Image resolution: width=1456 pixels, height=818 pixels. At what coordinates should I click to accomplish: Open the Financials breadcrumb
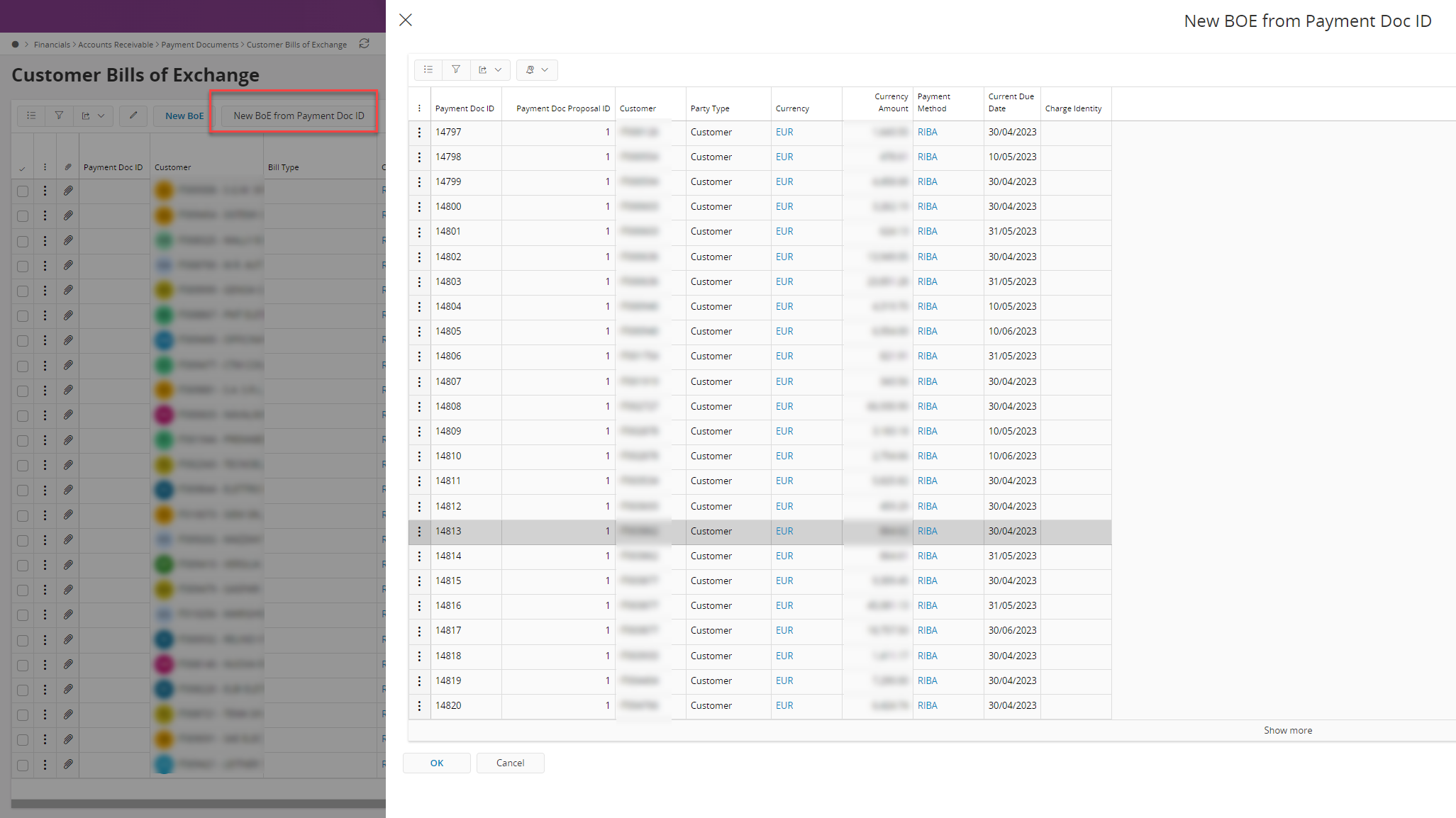52,45
